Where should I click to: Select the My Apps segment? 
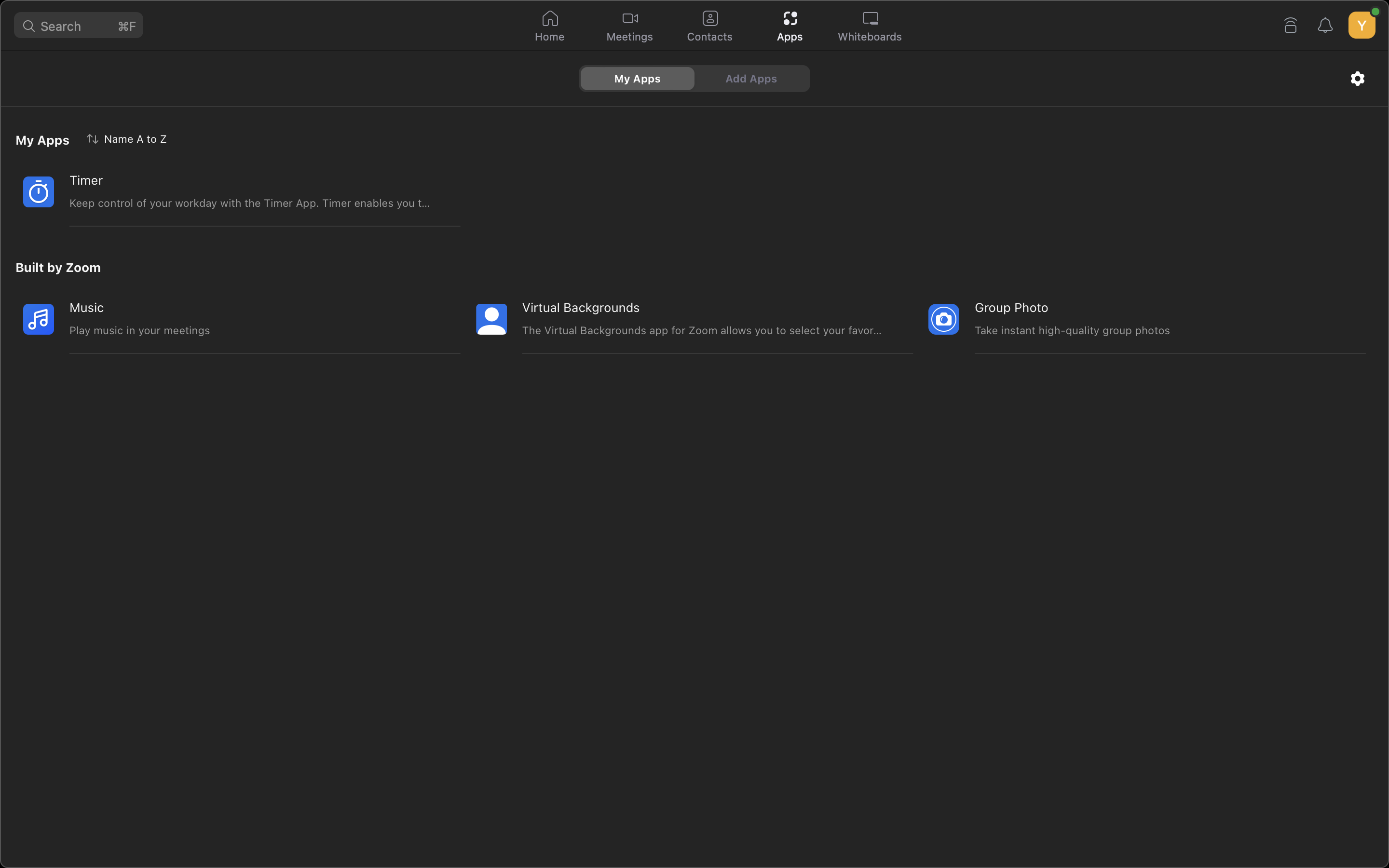[x=637, y=79]
